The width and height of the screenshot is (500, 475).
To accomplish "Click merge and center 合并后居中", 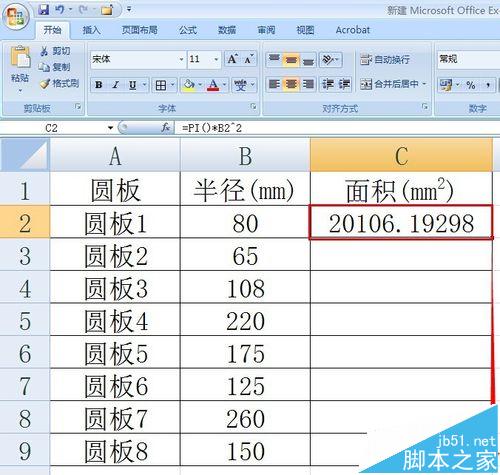I will [x=389, y=84].
